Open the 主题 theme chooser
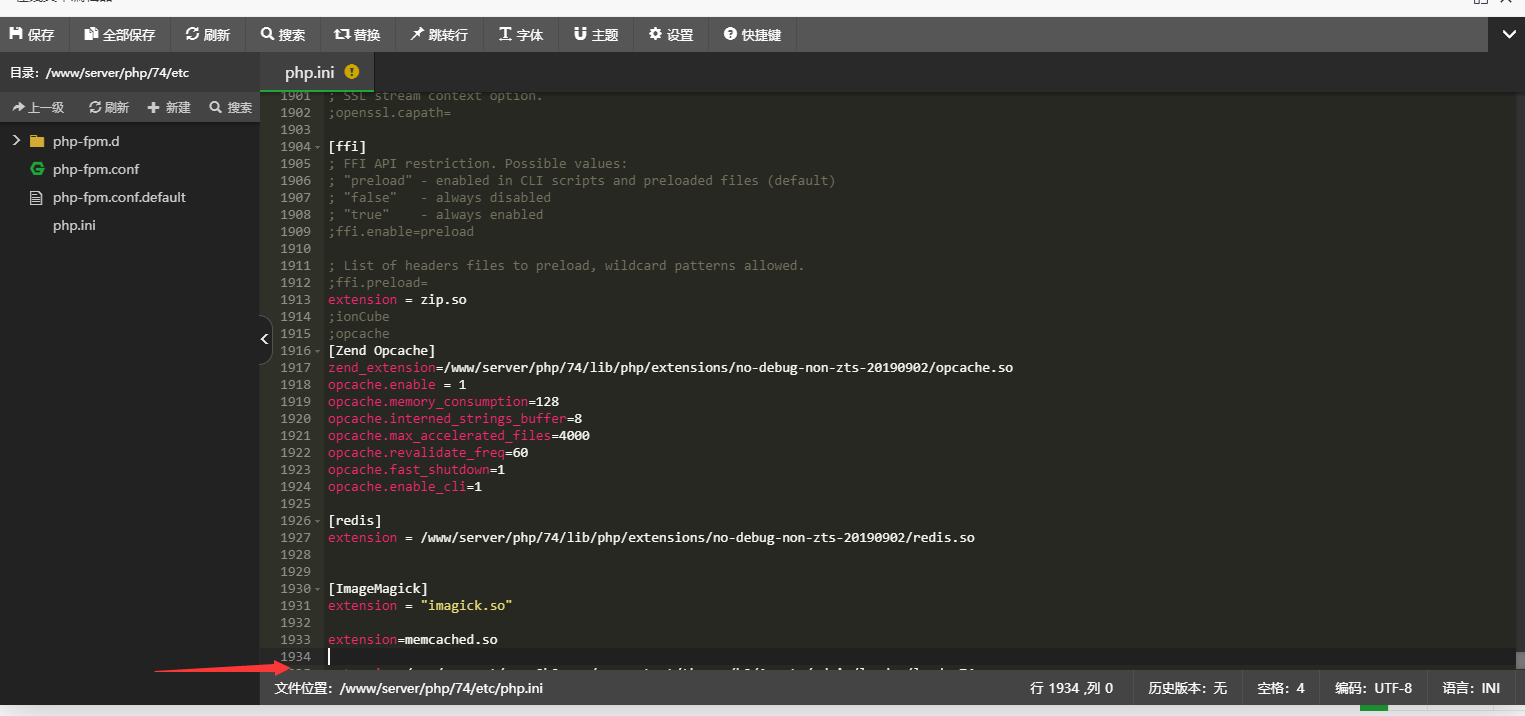 tap(596, 35)
